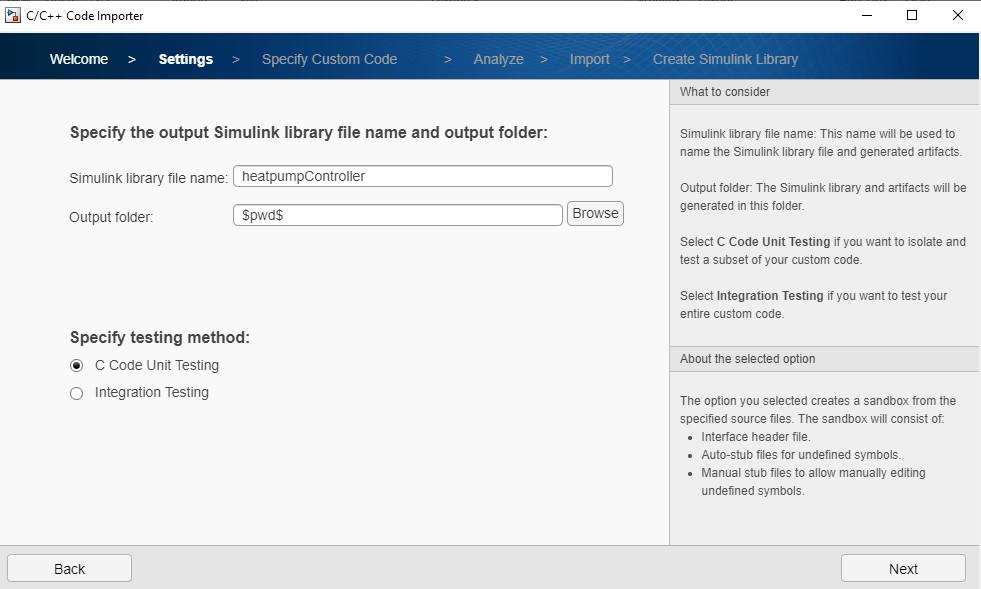Image resolution: width=981 pixels, height=589 pixels.
Task: Minimize the Code Importer window
Action: tap(867, 15)
